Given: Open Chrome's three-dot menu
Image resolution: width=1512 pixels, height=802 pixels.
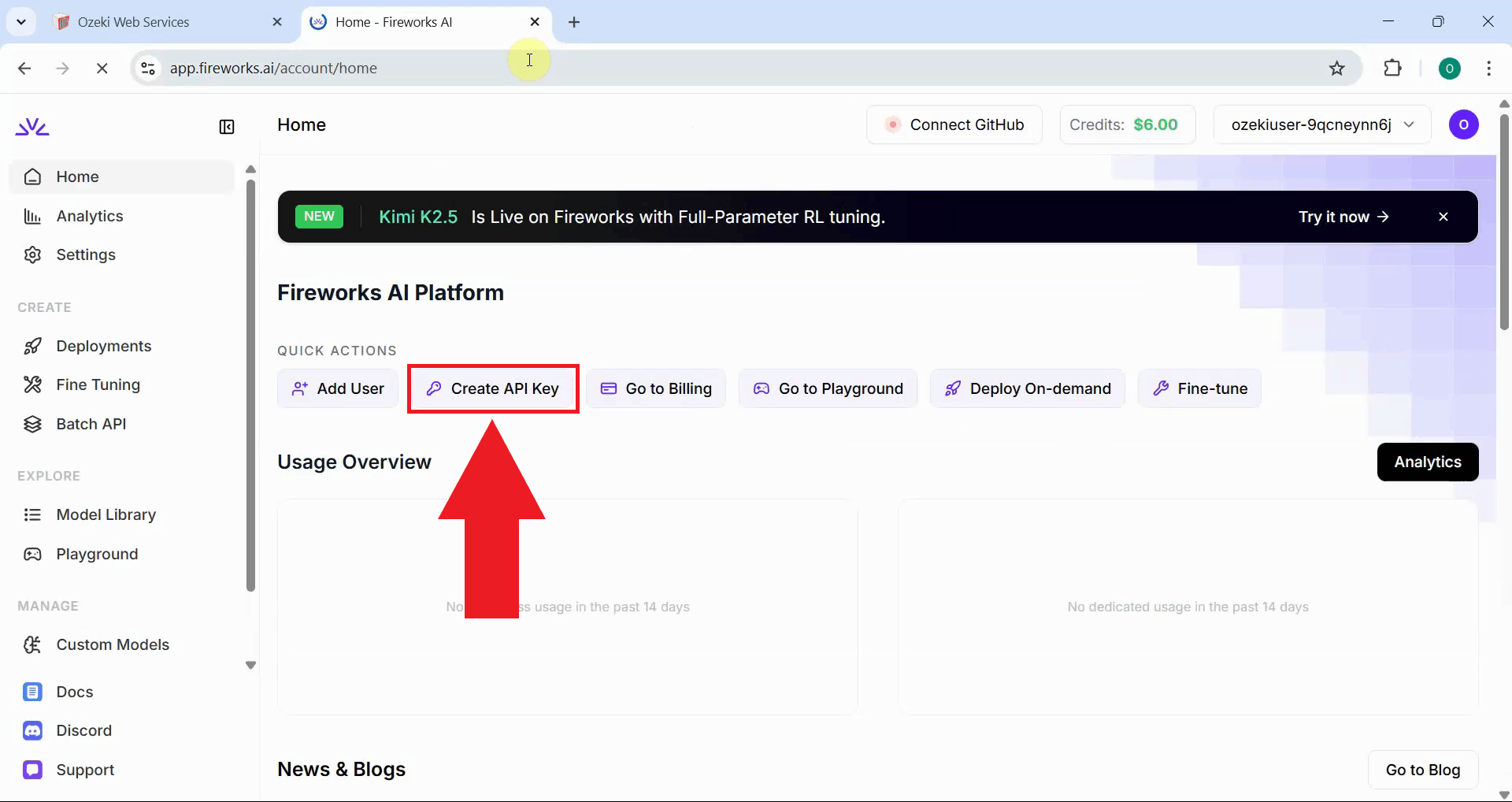Looking at the screenshot, I should [1490, 68].
